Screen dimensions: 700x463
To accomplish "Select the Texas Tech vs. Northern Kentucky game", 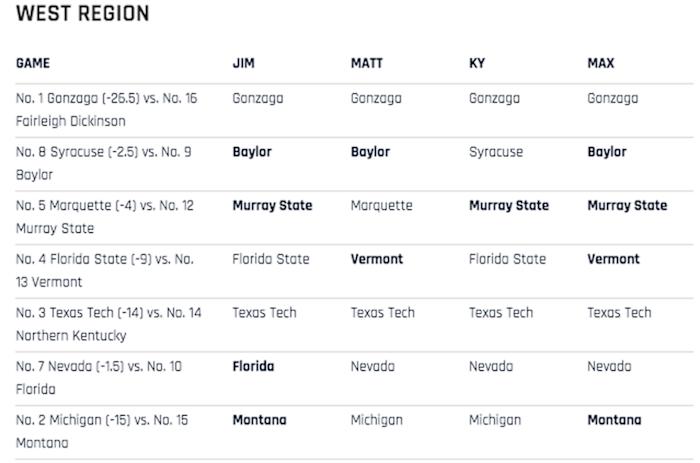I will (108, 323).
